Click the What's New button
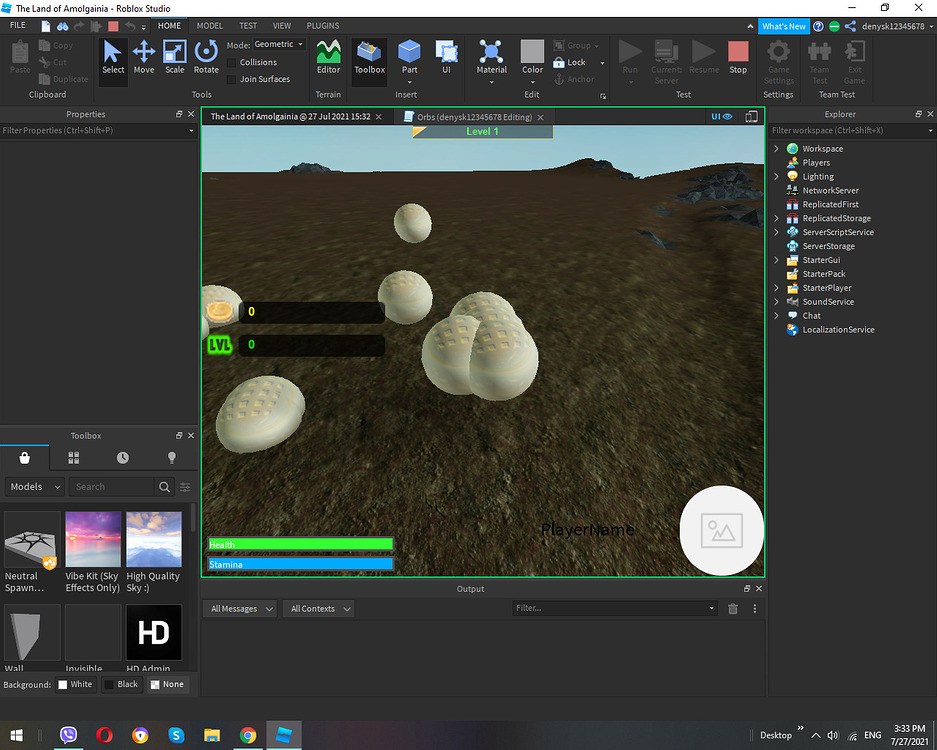Viewport: 937px width, 750px height. coord(783,26)
